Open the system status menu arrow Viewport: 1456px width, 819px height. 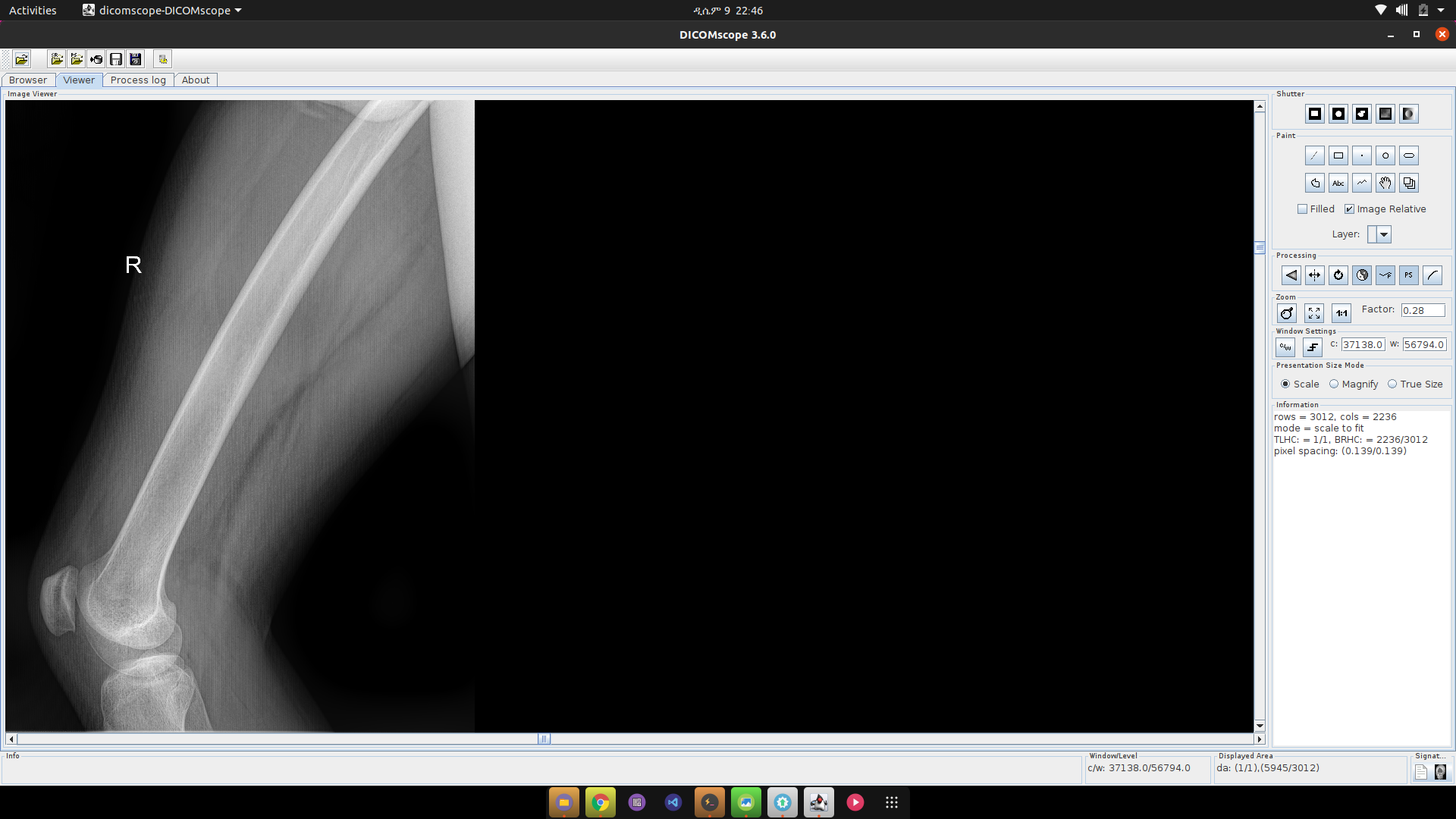coord(1441,11)
